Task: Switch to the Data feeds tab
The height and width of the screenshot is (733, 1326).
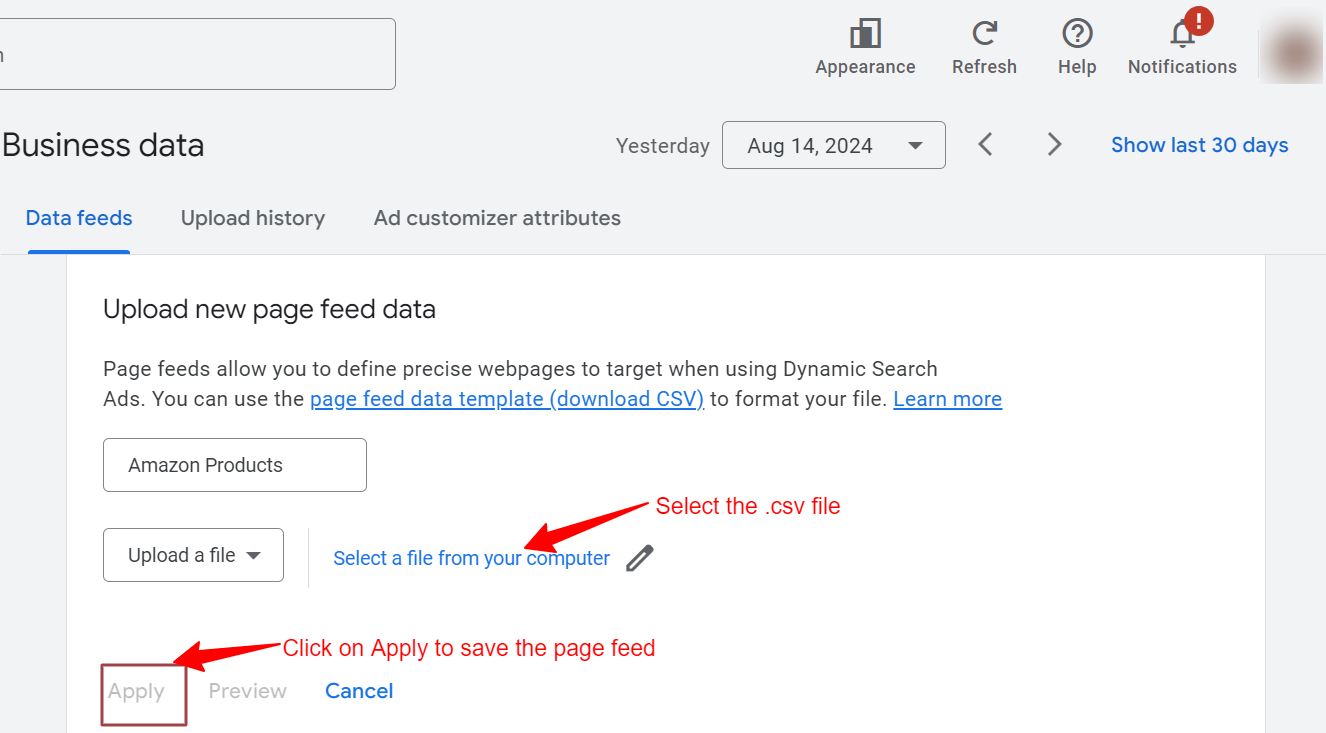Action: click(x=79, y=218)
